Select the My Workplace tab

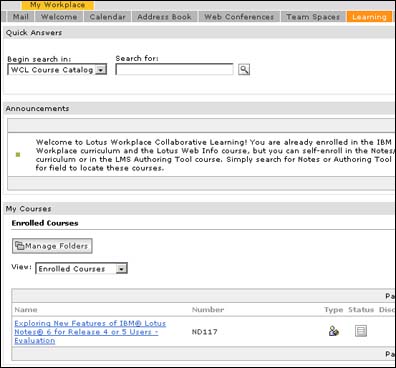click(57, 5)
